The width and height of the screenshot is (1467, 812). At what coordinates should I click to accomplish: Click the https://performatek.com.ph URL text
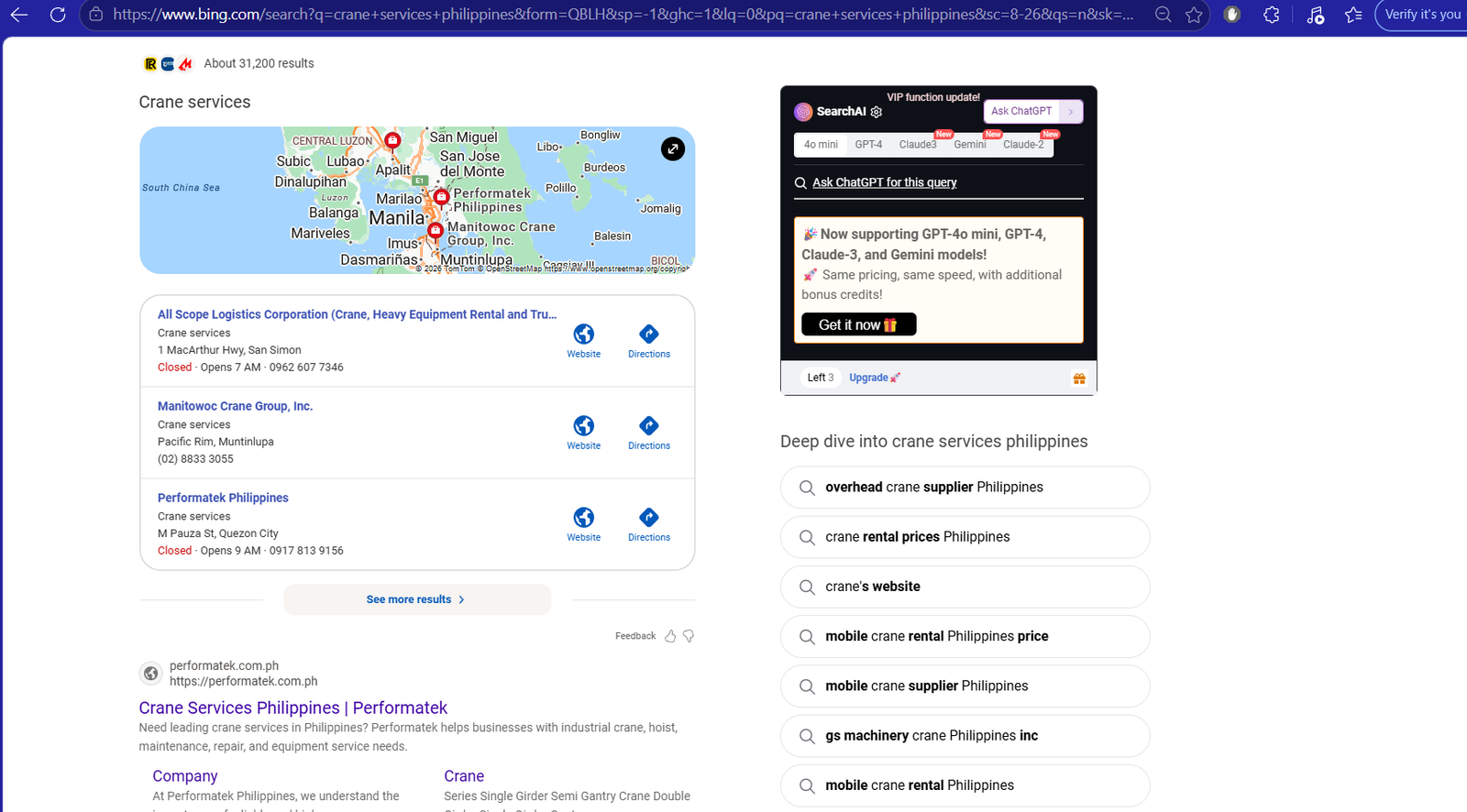tap(243, 682)
